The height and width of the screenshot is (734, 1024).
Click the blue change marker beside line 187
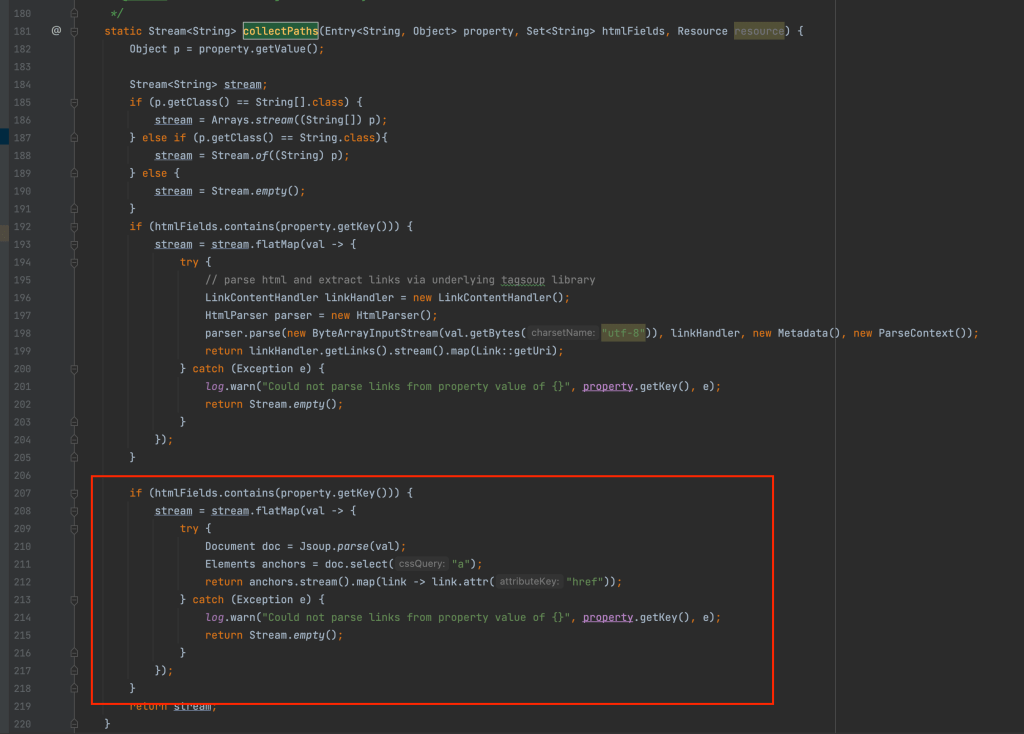4,137
